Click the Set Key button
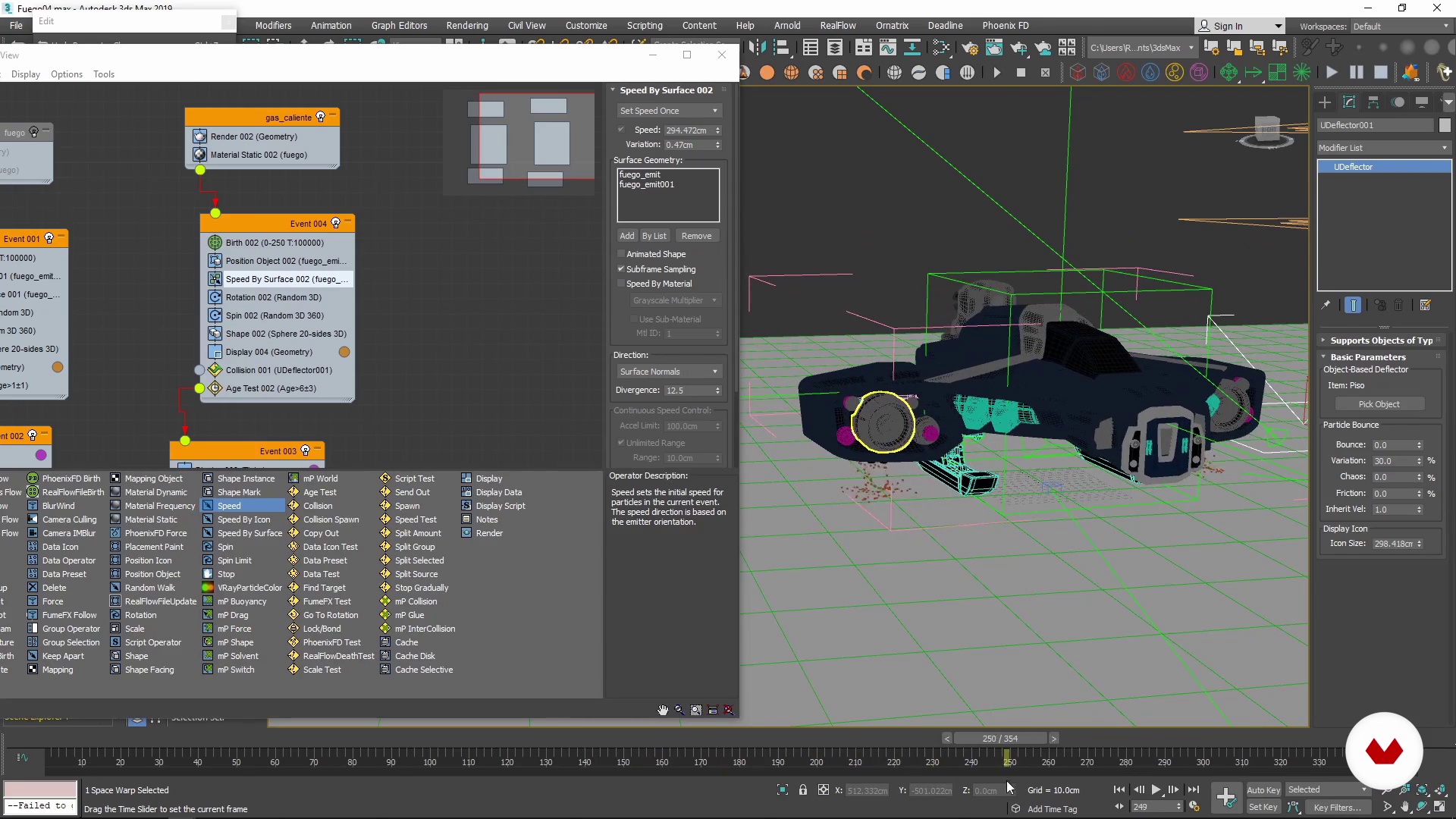The image size is (1456, 819). click(x=1263, y=807)
